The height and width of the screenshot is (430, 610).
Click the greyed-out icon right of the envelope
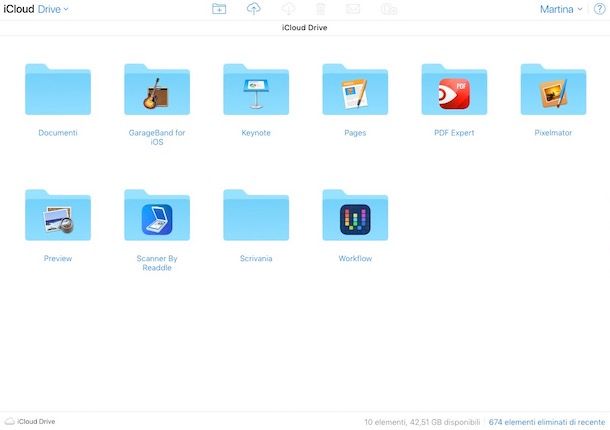pyautogui.click(x=389, y=9)
